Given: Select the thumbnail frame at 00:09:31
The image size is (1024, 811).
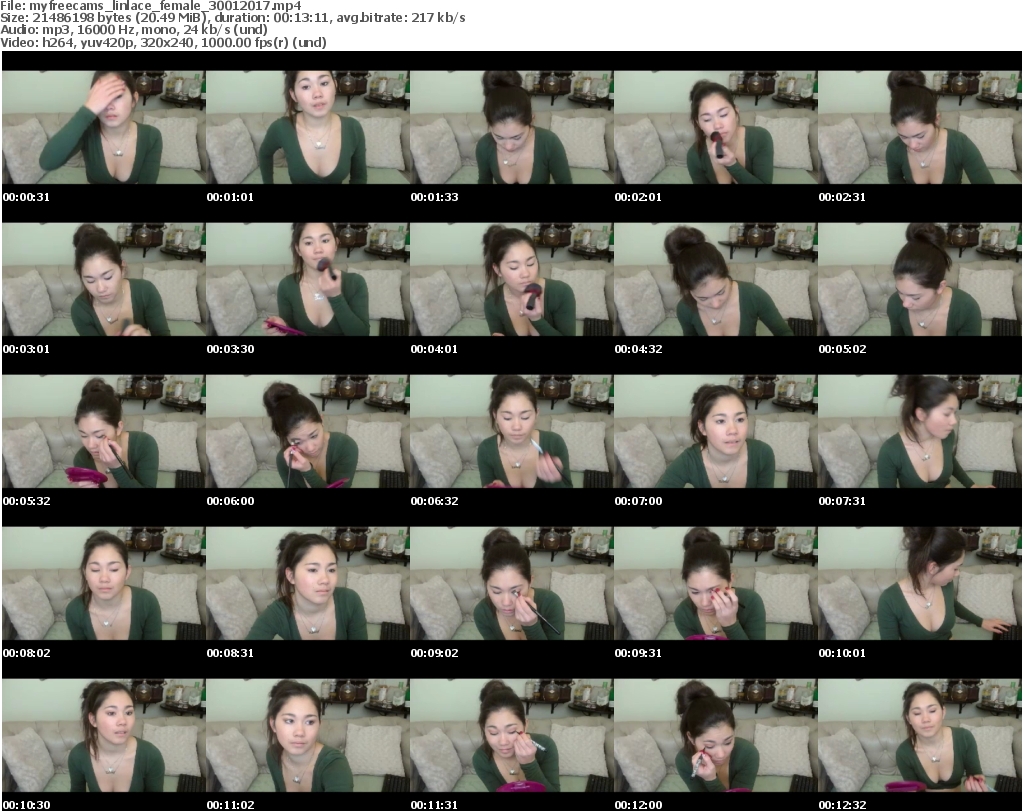Looking at the screenshot, I should click(716, 584).
